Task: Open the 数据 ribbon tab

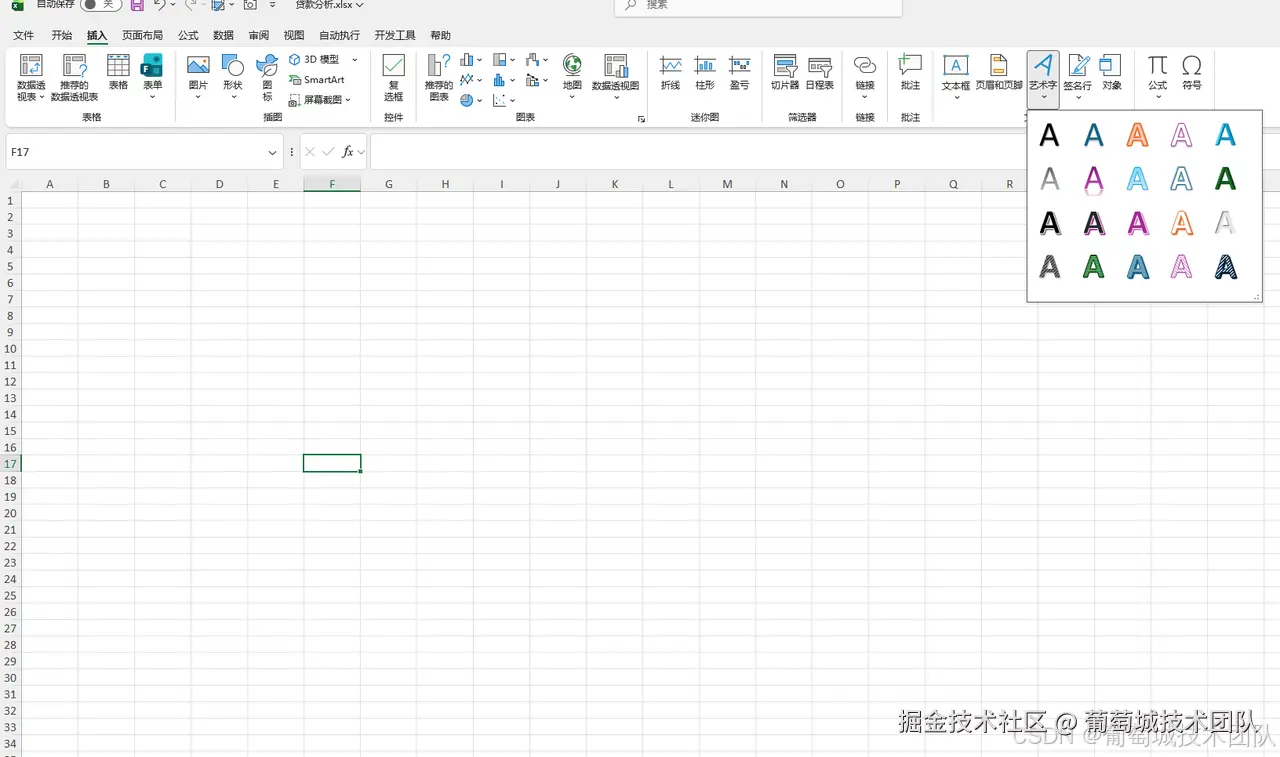Action: [222, 34]
